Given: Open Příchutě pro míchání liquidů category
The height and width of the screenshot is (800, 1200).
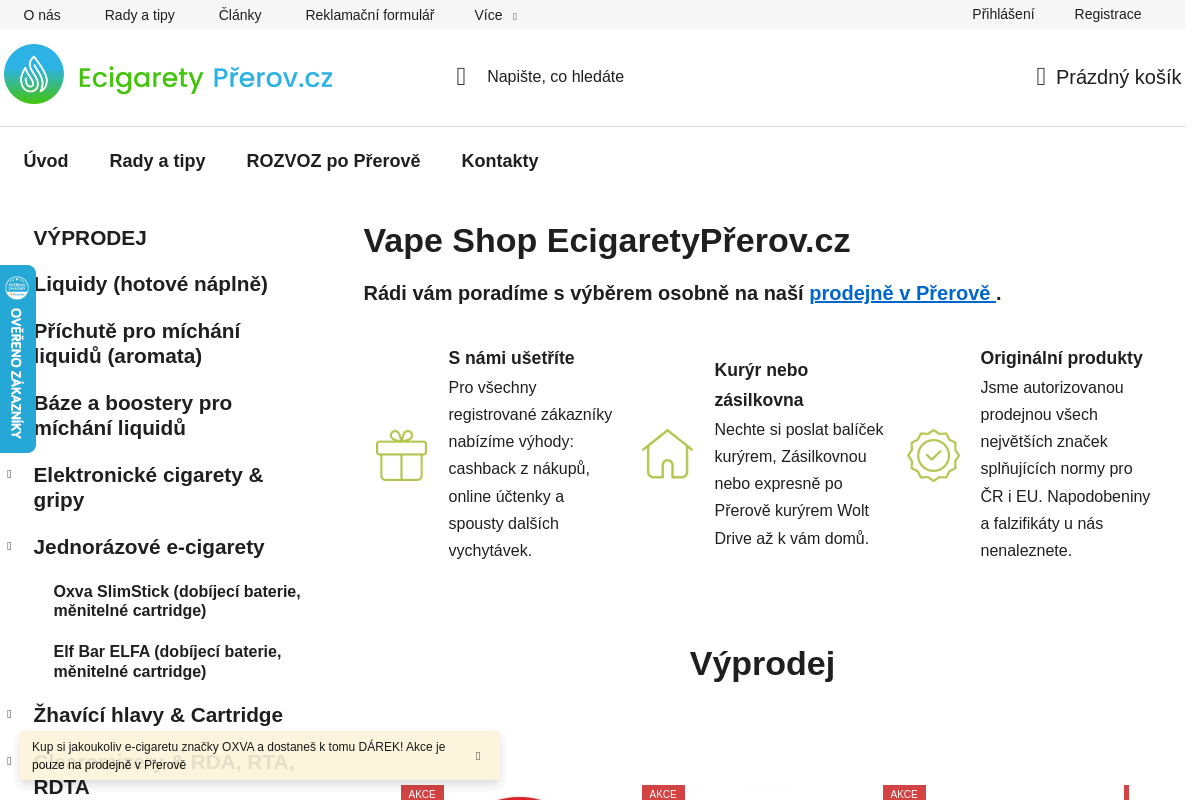Looking at the screenshot, I should pyautogui.click(x=137, y=343).
